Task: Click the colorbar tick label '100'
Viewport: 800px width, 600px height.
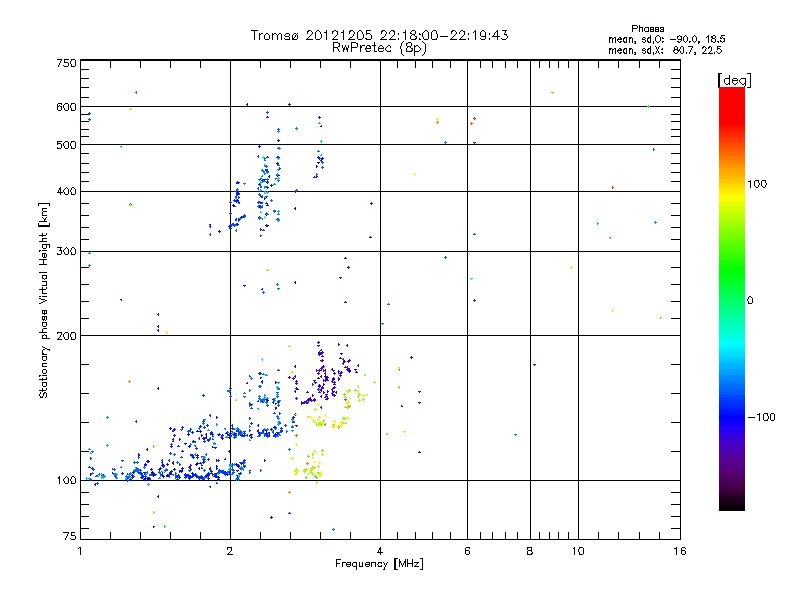Action: 757,184
